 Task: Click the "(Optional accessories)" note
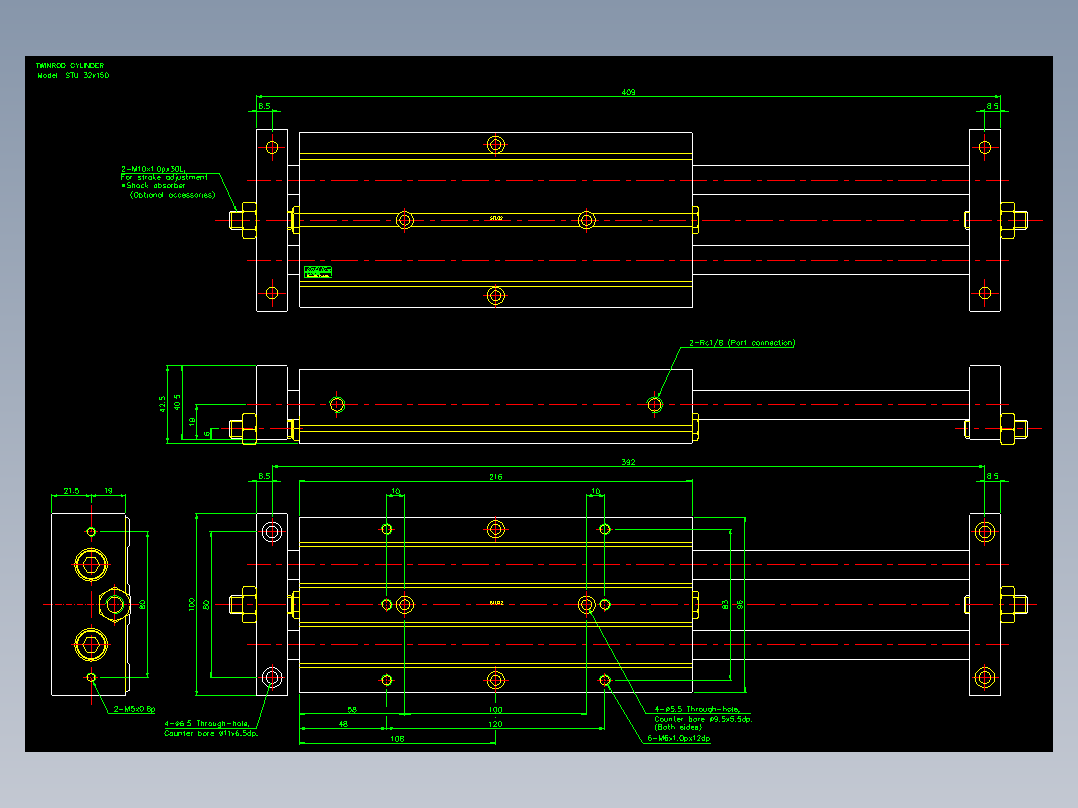pyautogui.click(x=173, y=195)
